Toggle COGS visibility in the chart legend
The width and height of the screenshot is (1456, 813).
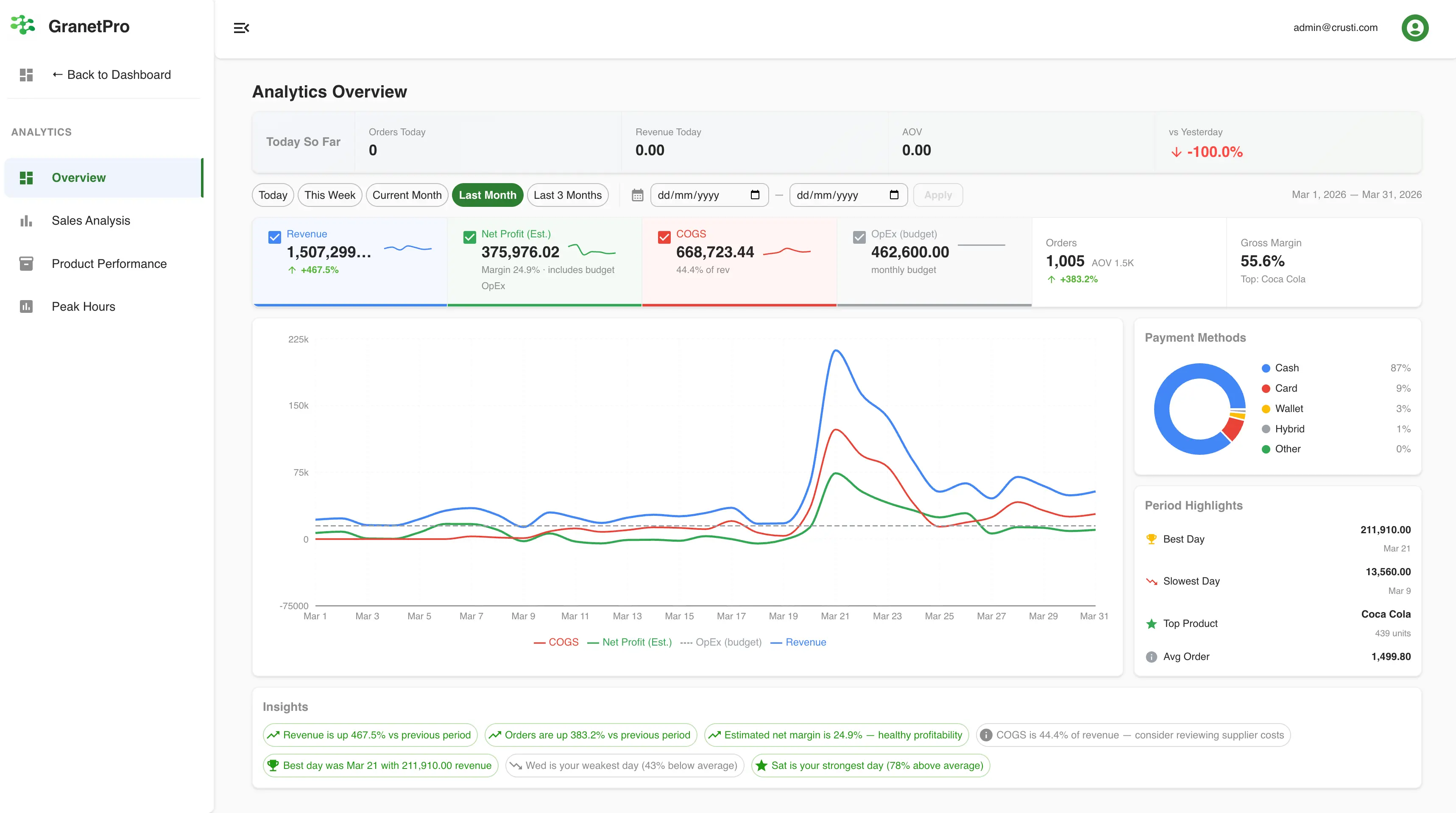coord(556,642)
